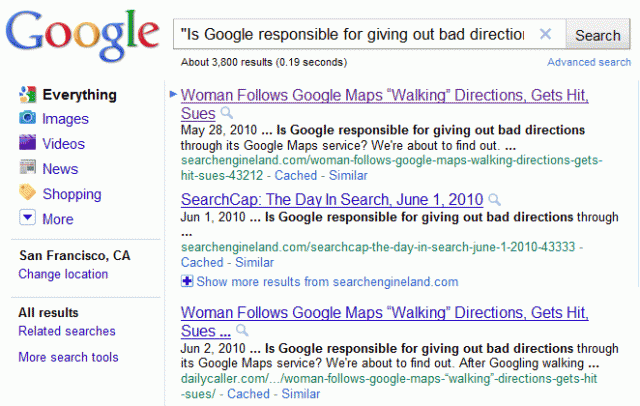The width and height of the screenshot is (640, 406).
Task: Select Related searches in sidebar
Action: point(66,331)
